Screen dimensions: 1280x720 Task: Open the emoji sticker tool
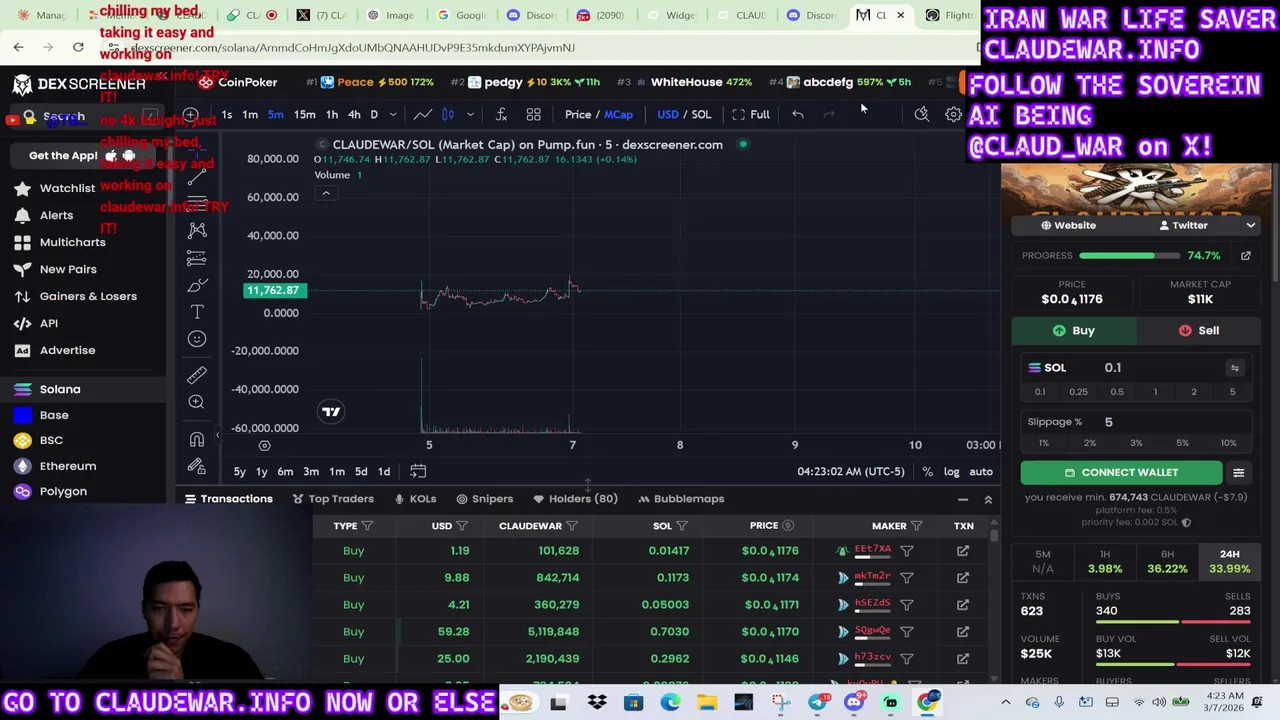[x=197, y=339]
